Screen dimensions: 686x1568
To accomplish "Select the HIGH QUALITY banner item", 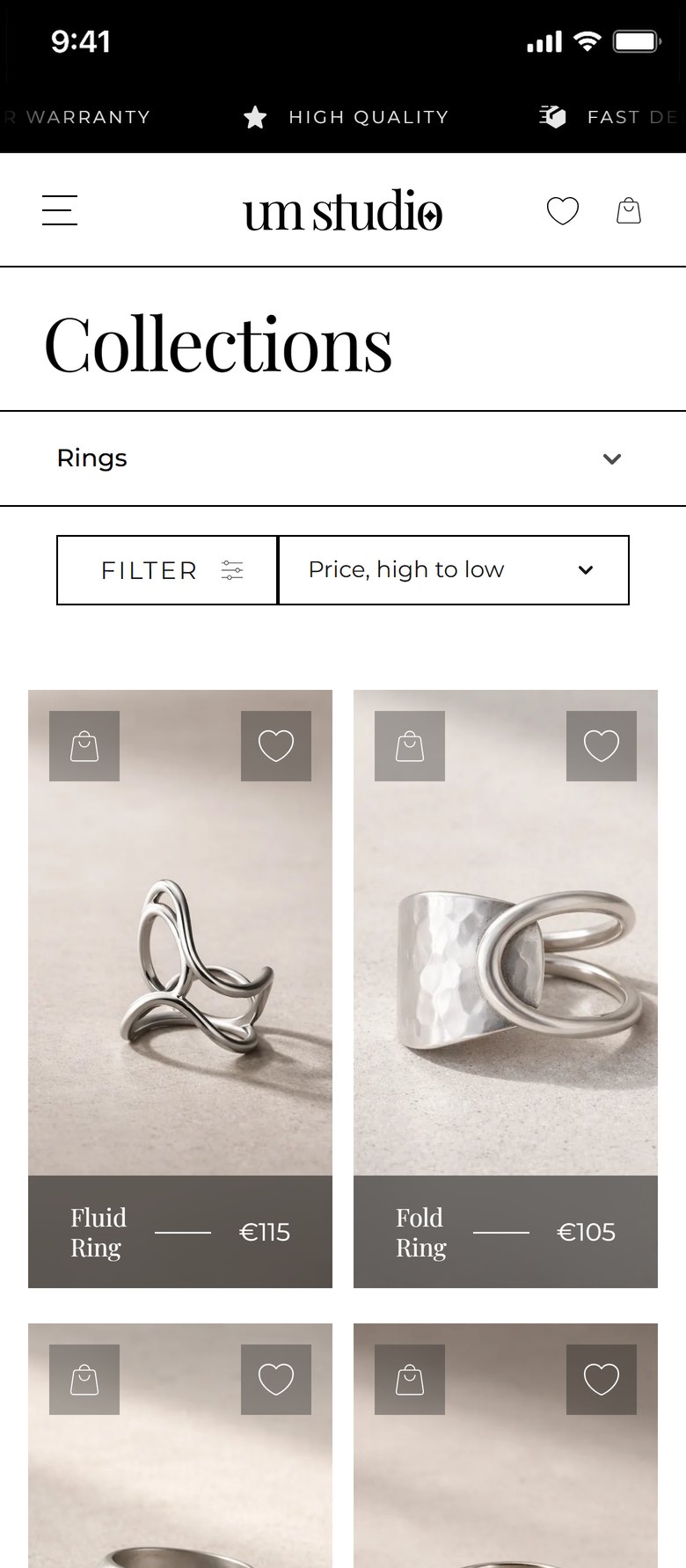I will [x=347, y=117].
